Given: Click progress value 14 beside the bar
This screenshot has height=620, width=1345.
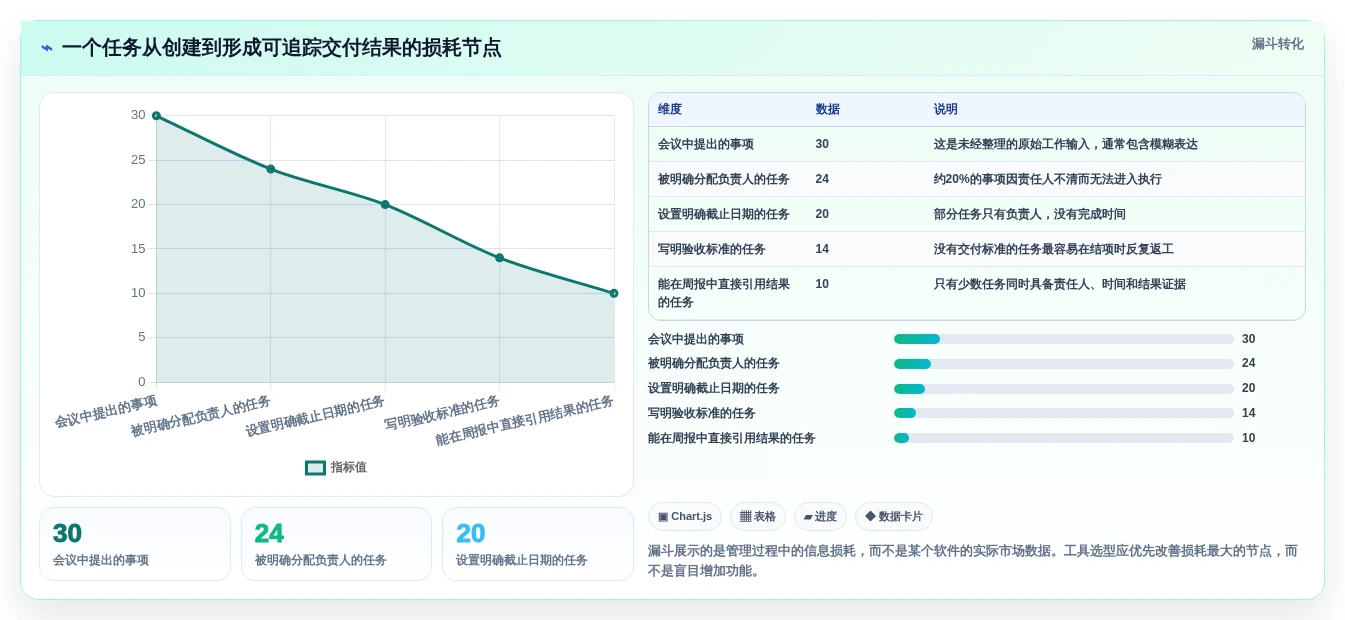Looking at the screenshot, I should (x=1249, y=413).
